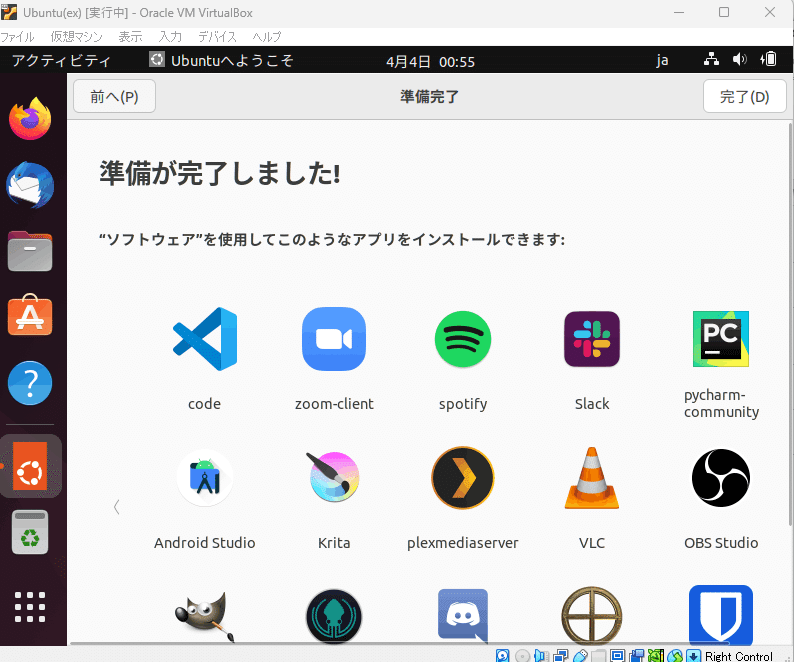
Task: Click the plexmediaserver label text
Action: pyautogui.click(x=463, y=543)
